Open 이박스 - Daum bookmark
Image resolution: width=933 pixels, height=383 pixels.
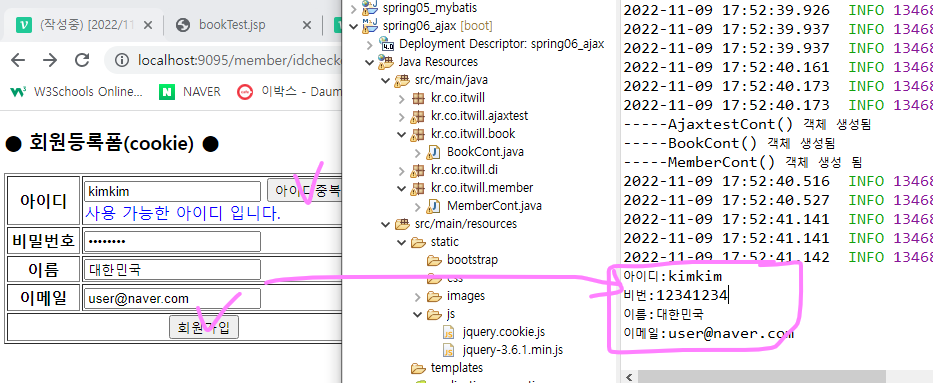click(290, 92)
